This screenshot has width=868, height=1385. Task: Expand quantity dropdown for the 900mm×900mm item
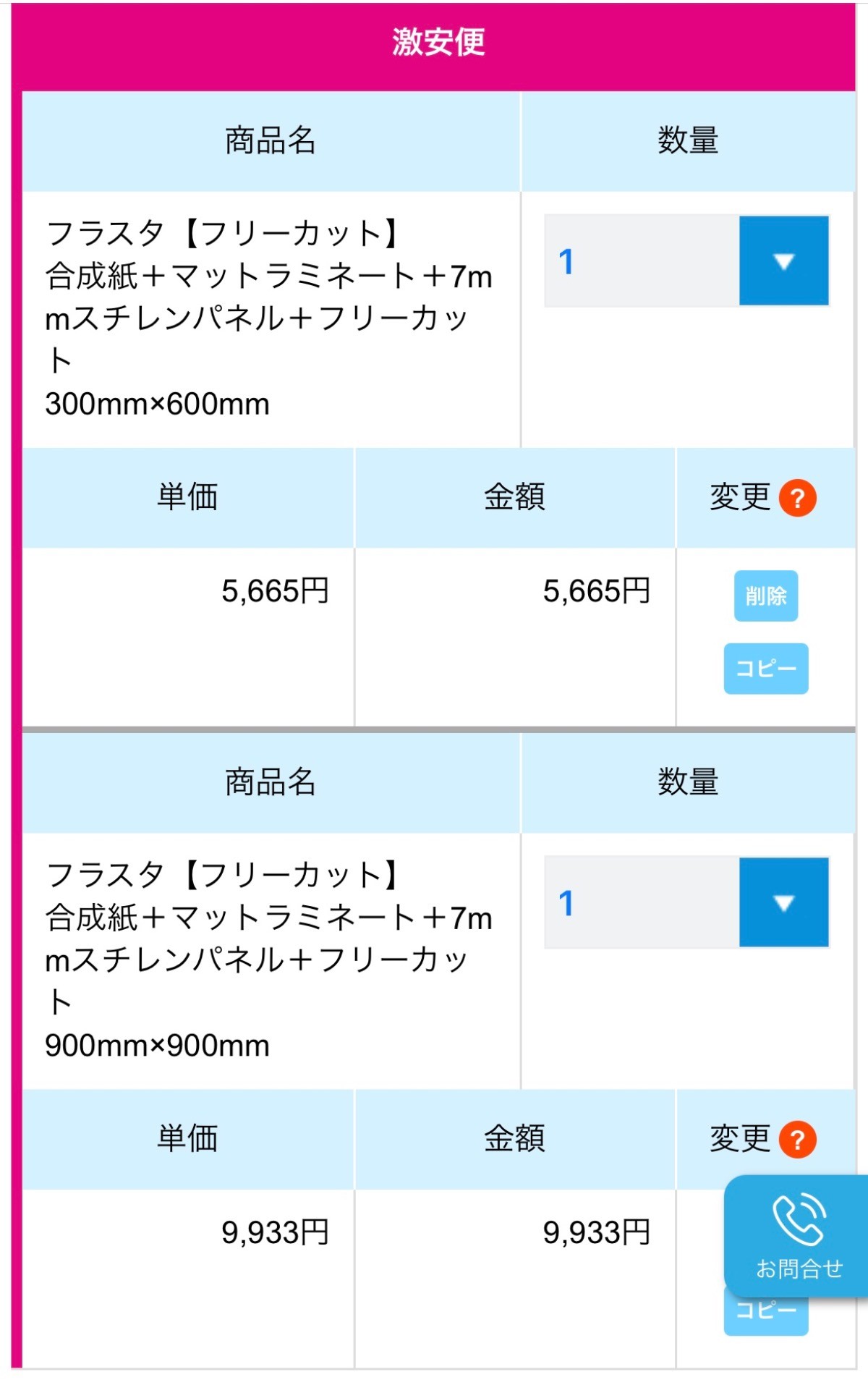click(783, 902)
